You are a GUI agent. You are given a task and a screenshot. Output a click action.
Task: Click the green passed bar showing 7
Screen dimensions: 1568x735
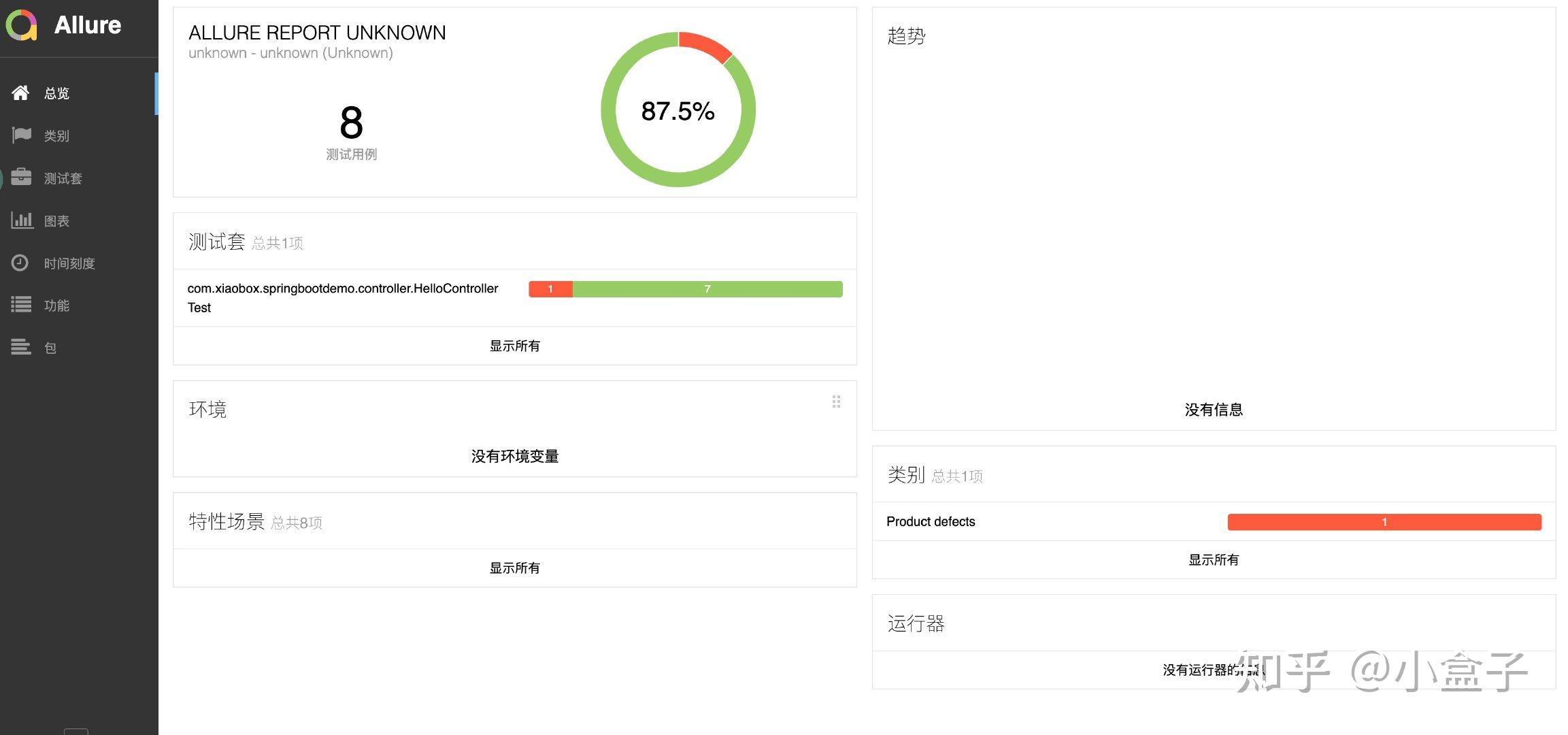(707, 289)
